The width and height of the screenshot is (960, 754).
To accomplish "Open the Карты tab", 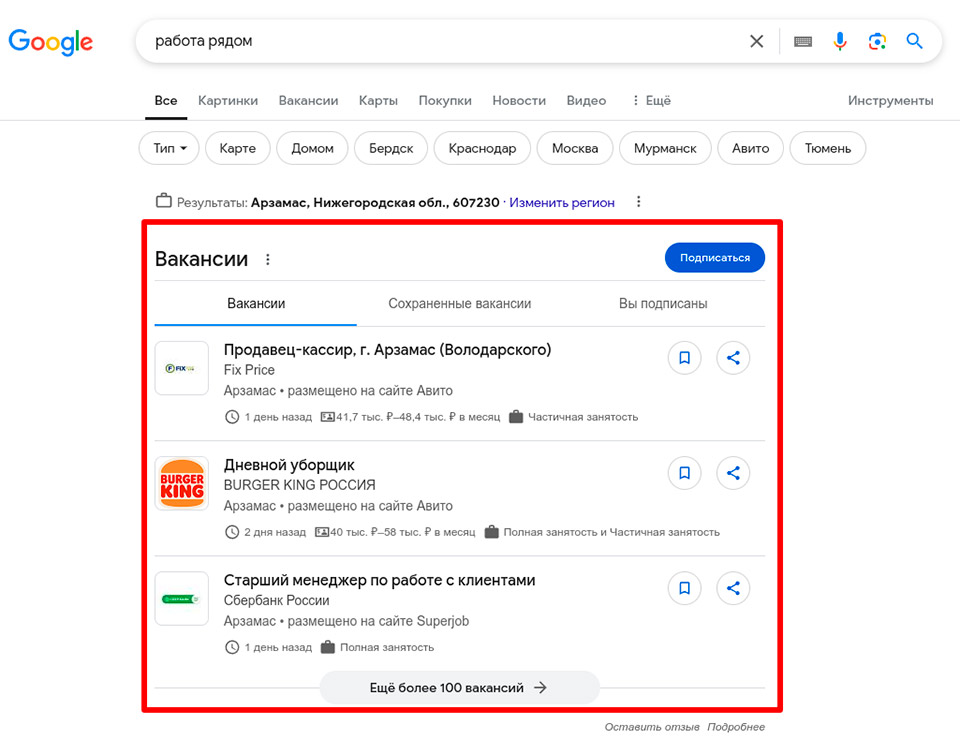I will (378, 100).
